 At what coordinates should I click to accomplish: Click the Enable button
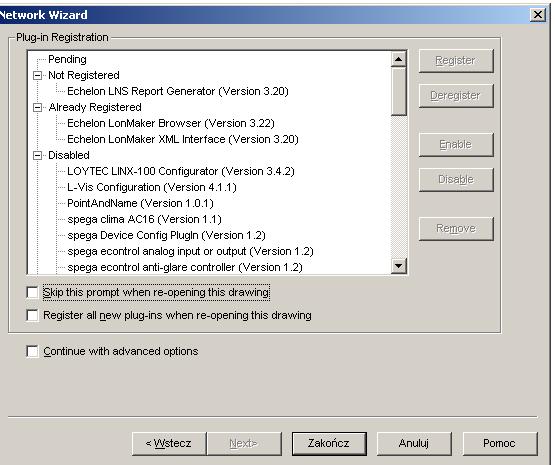(x=456, y=145)
